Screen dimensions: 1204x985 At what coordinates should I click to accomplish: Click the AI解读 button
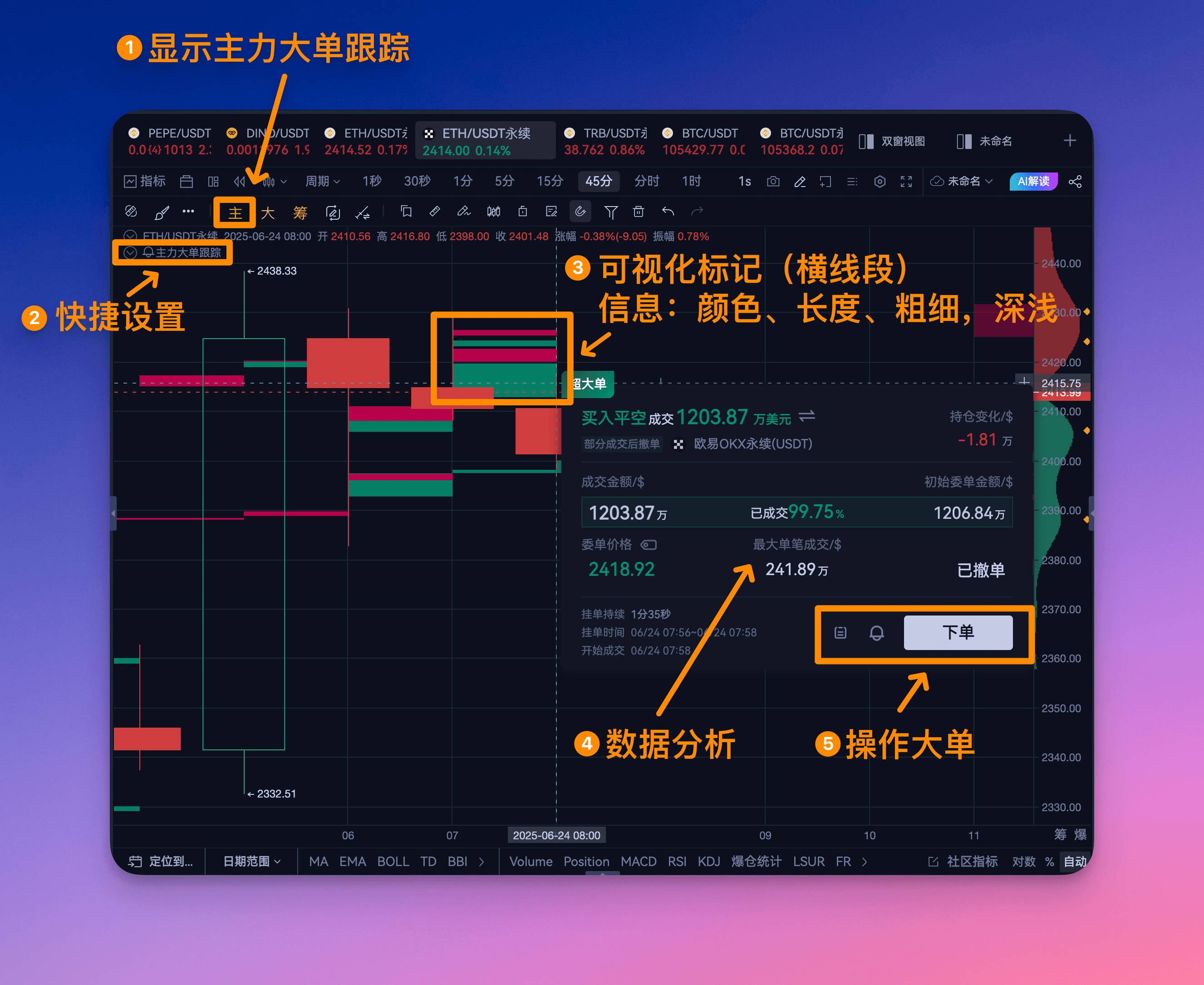point(1033,181)
